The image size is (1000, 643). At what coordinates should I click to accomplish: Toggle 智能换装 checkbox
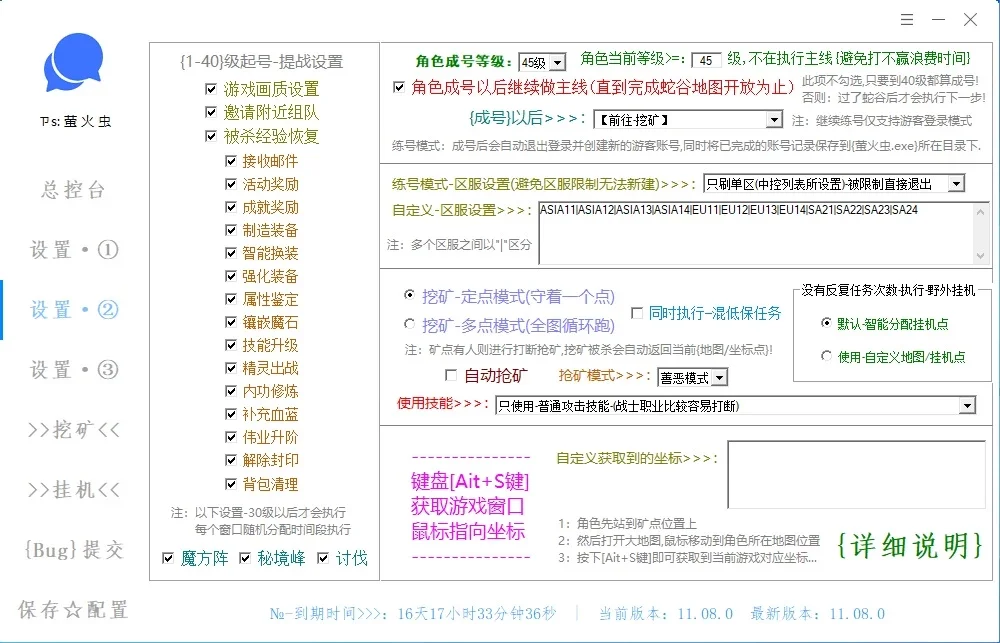pyautogui.click(x=231, y=253)
